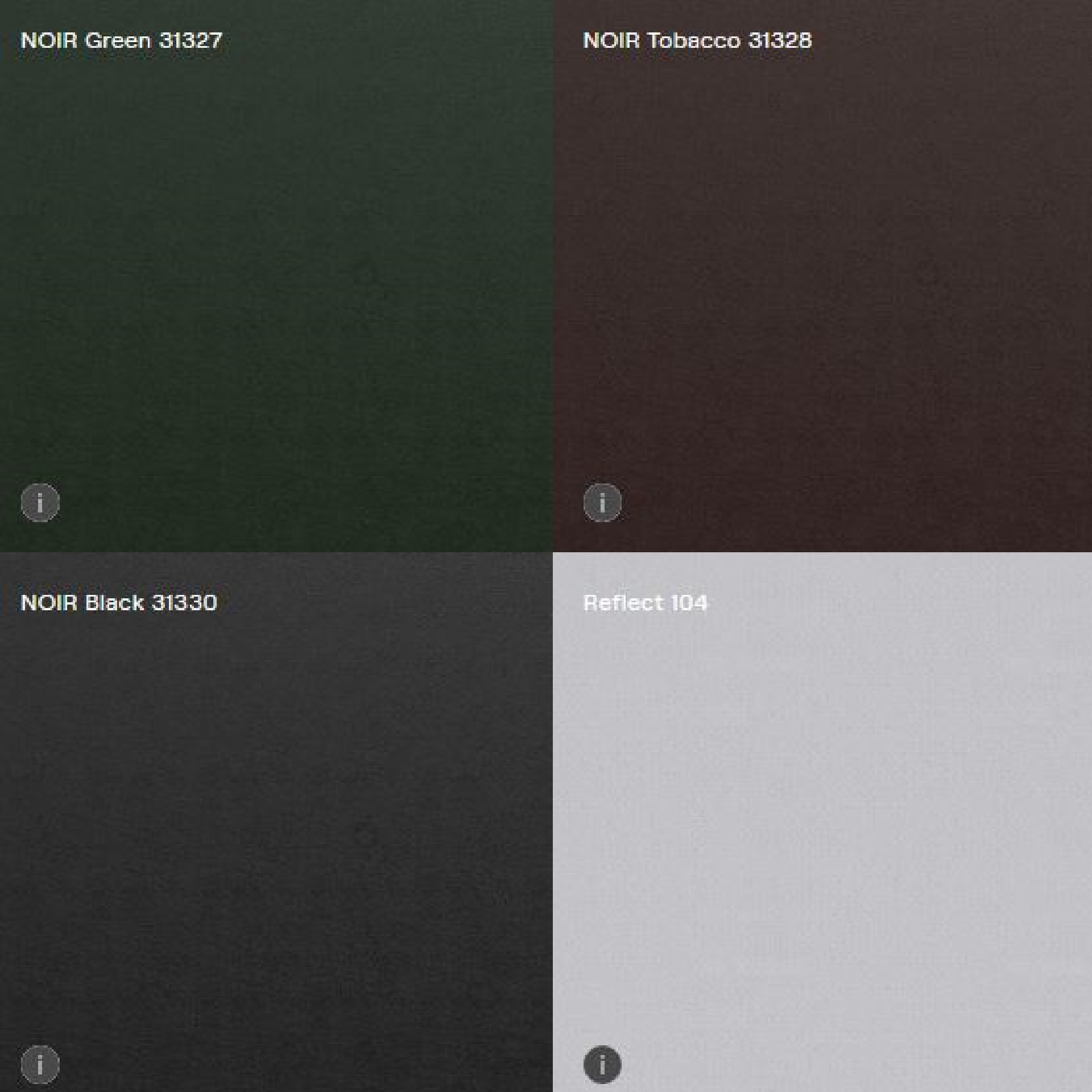This screenshot has width=1092, height=1092.
Task: Click product code 31330 in black tile
Action: 184,602
